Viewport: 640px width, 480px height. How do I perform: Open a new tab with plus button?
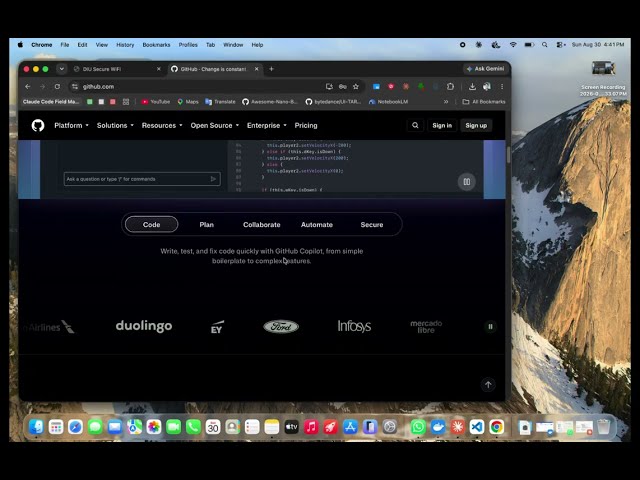click(x=271, y=69)
